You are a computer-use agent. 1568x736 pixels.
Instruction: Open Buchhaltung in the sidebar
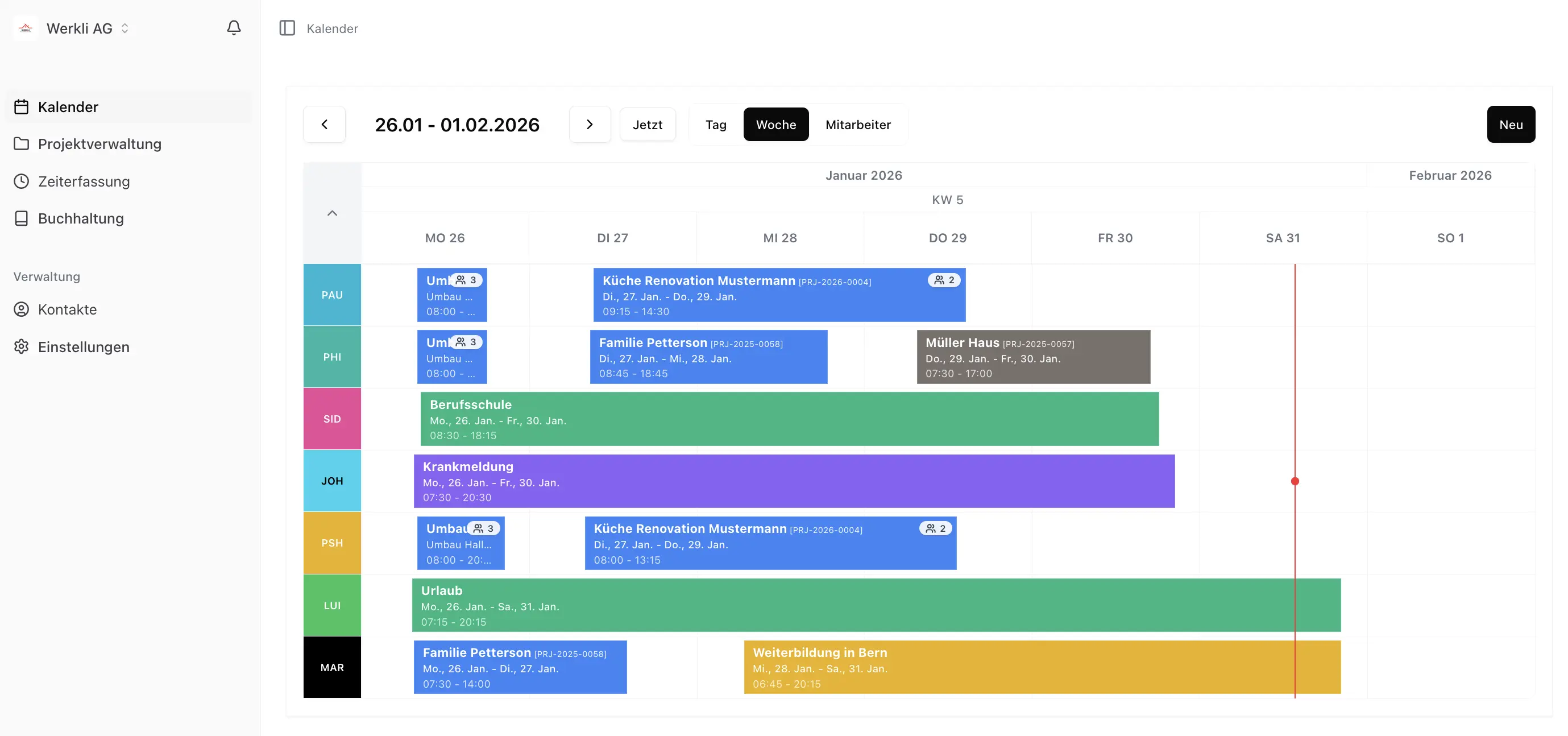pos(129,218)
